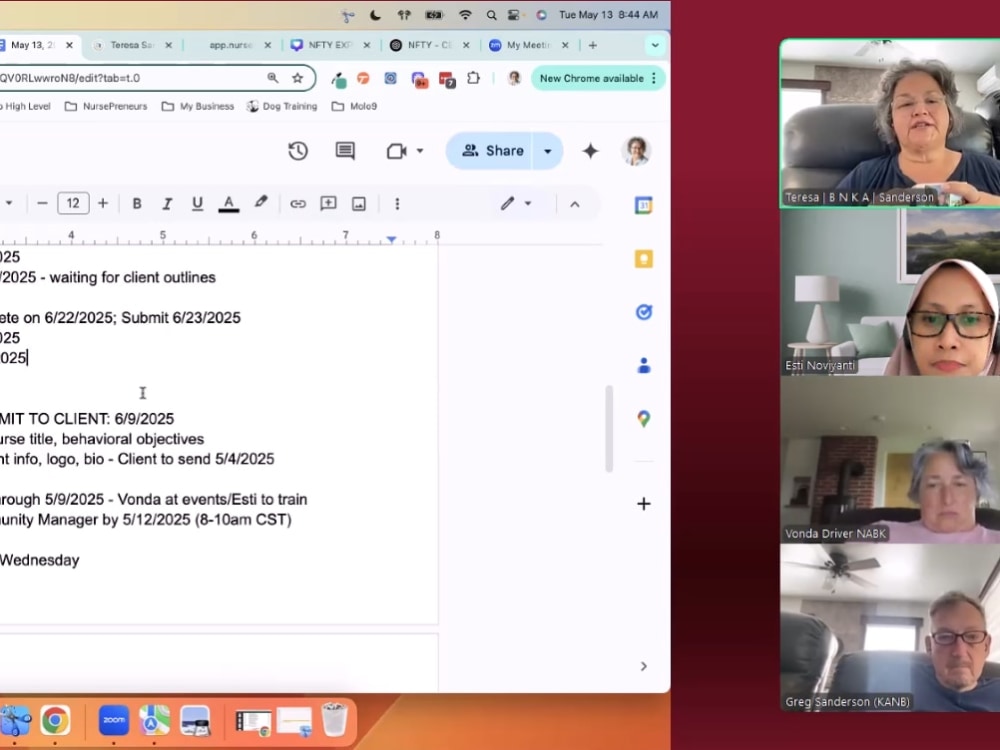
Task: Open Maps from the Dock
Action: 154,720
